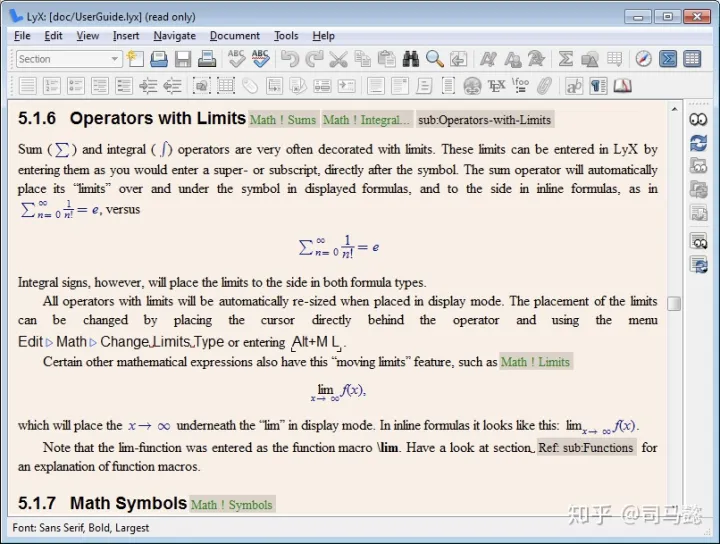720x544 pixels.
Task: Click the Undo arrow icon
Action: point(290,59)
